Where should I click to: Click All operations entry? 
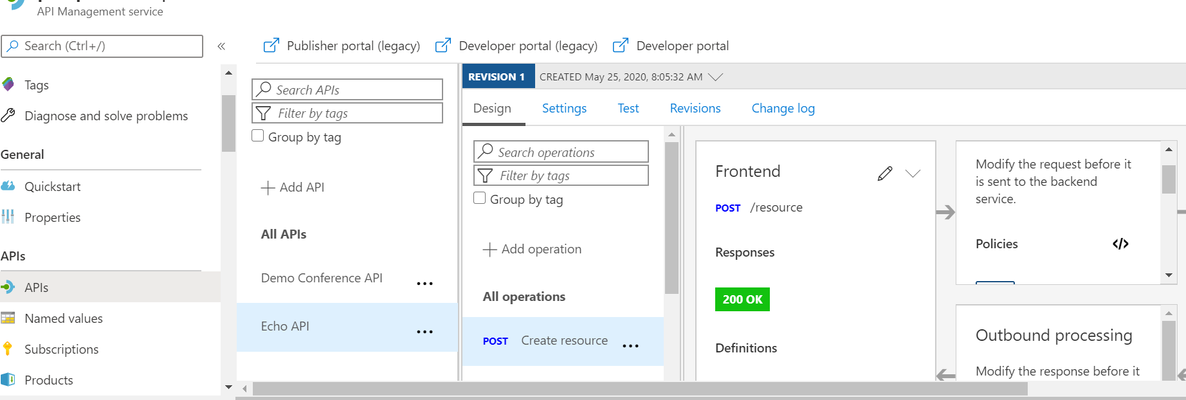(x=524, y=296)
